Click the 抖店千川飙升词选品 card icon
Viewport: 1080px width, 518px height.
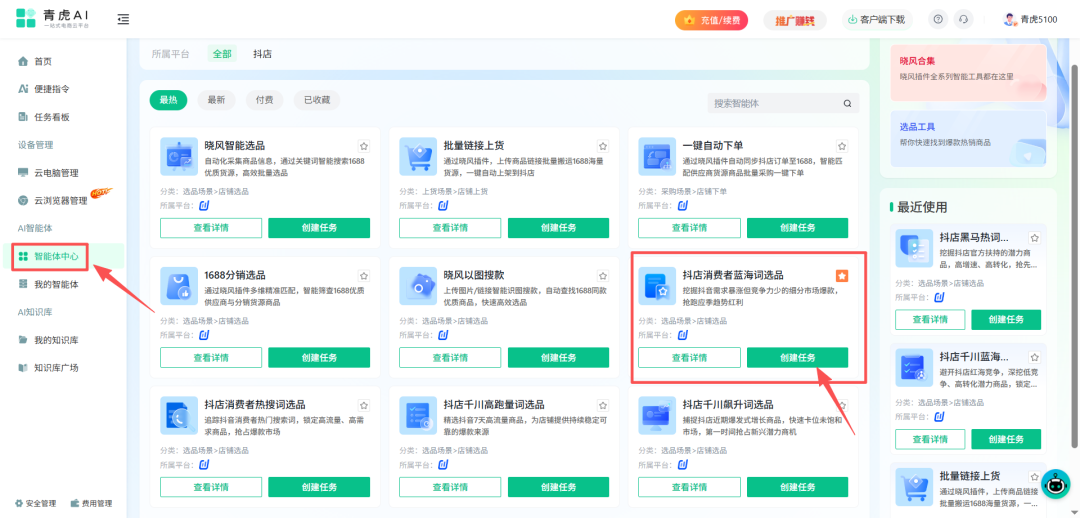tap(657, 415)
